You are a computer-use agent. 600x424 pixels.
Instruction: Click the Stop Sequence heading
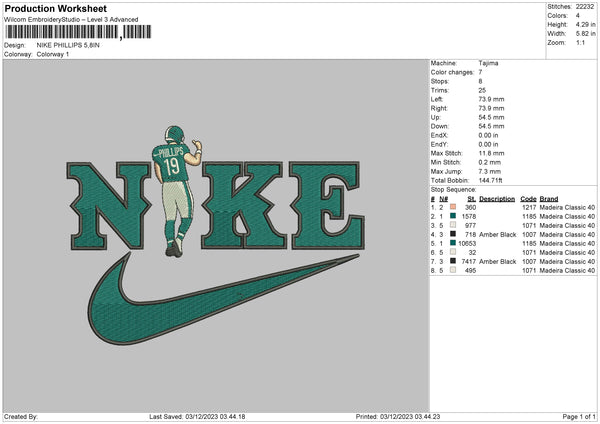pyautogui.click(x=455, y=188)
